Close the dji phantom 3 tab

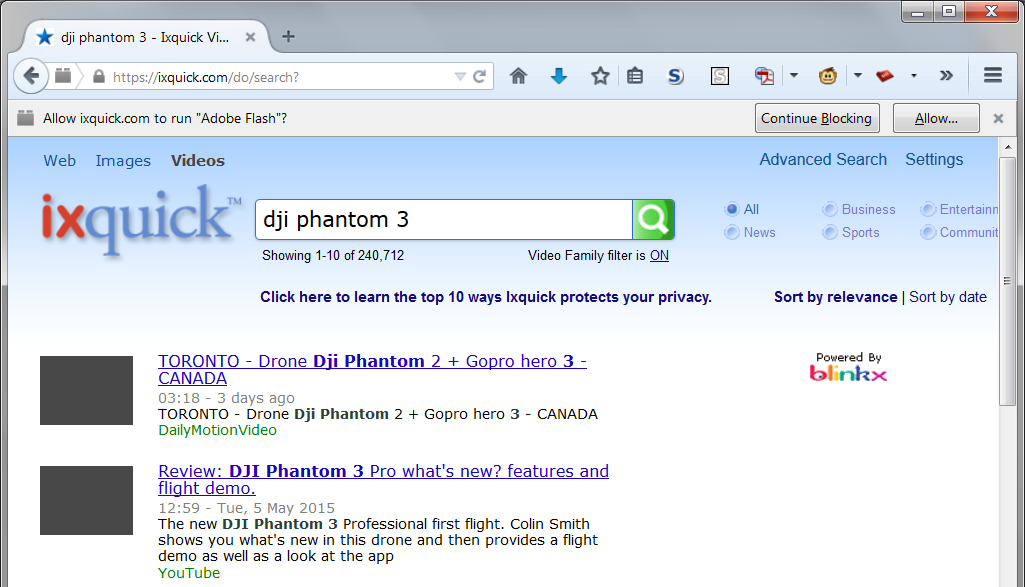tap(250, 37)
